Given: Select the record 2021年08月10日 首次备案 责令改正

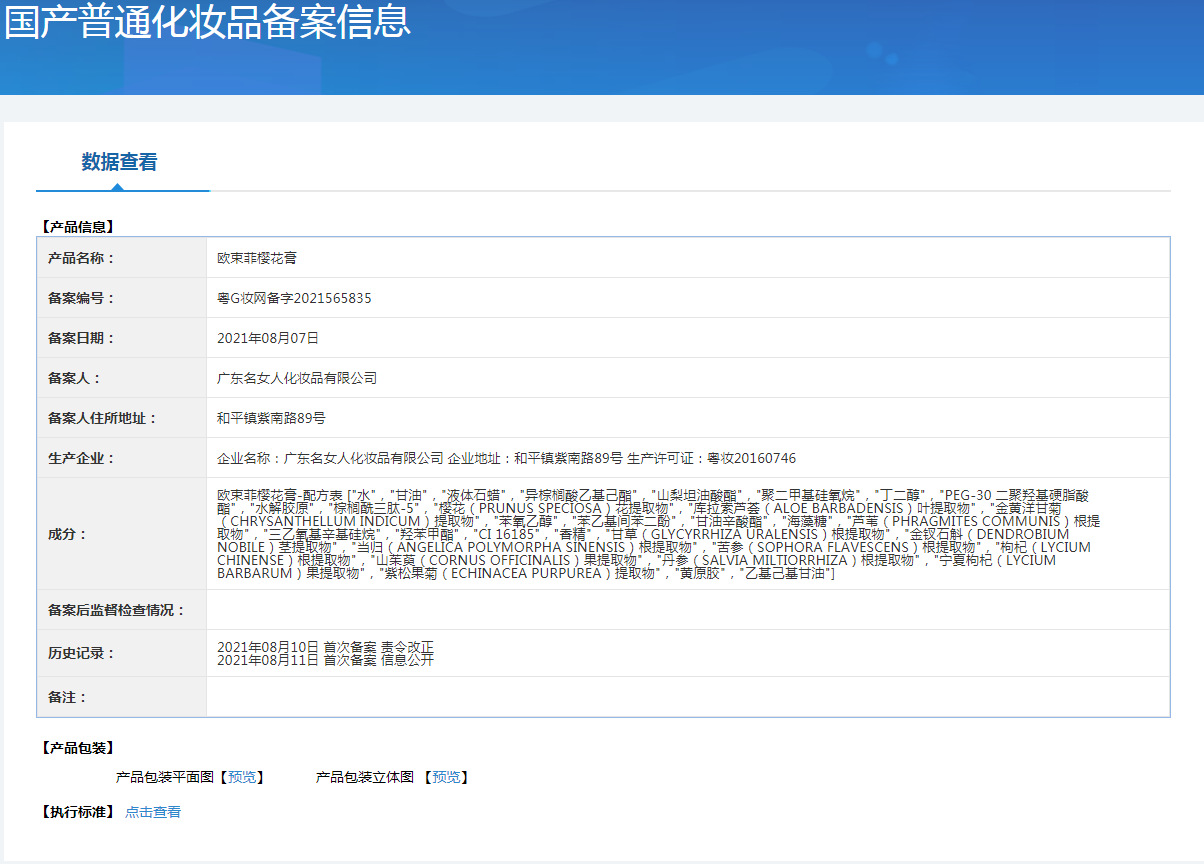Looking at the screenshot, I should 326,647.
